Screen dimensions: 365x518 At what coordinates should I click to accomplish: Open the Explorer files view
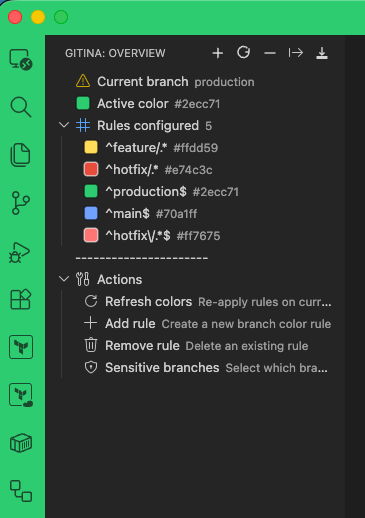(x=21, y=155)
